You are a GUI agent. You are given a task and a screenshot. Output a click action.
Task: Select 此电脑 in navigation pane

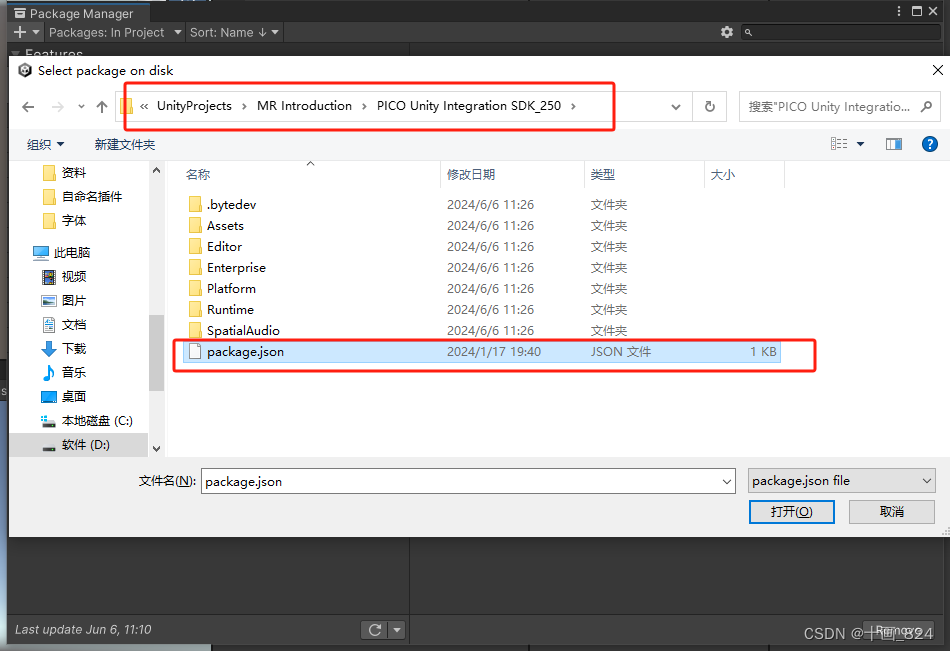(x=71, y=252)
